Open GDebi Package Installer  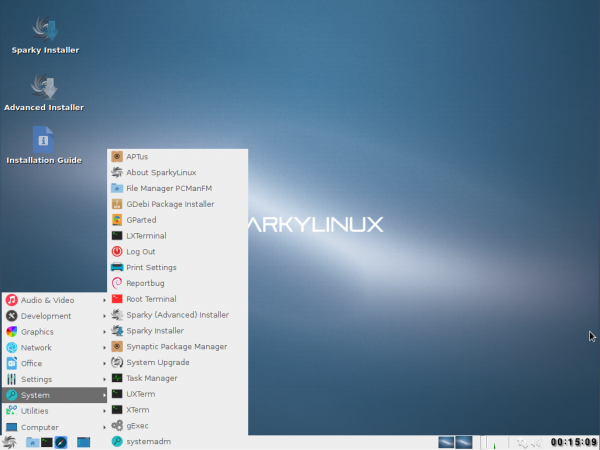(x=178, y=204)
